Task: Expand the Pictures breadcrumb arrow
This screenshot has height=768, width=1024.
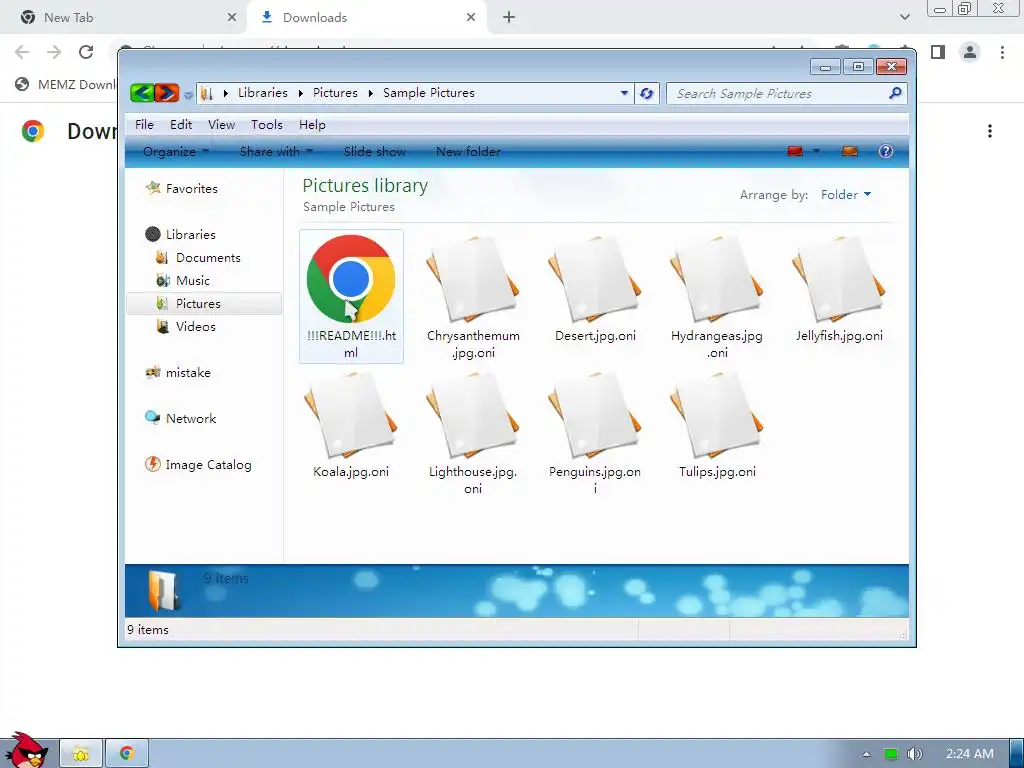Action: (370, 93)
